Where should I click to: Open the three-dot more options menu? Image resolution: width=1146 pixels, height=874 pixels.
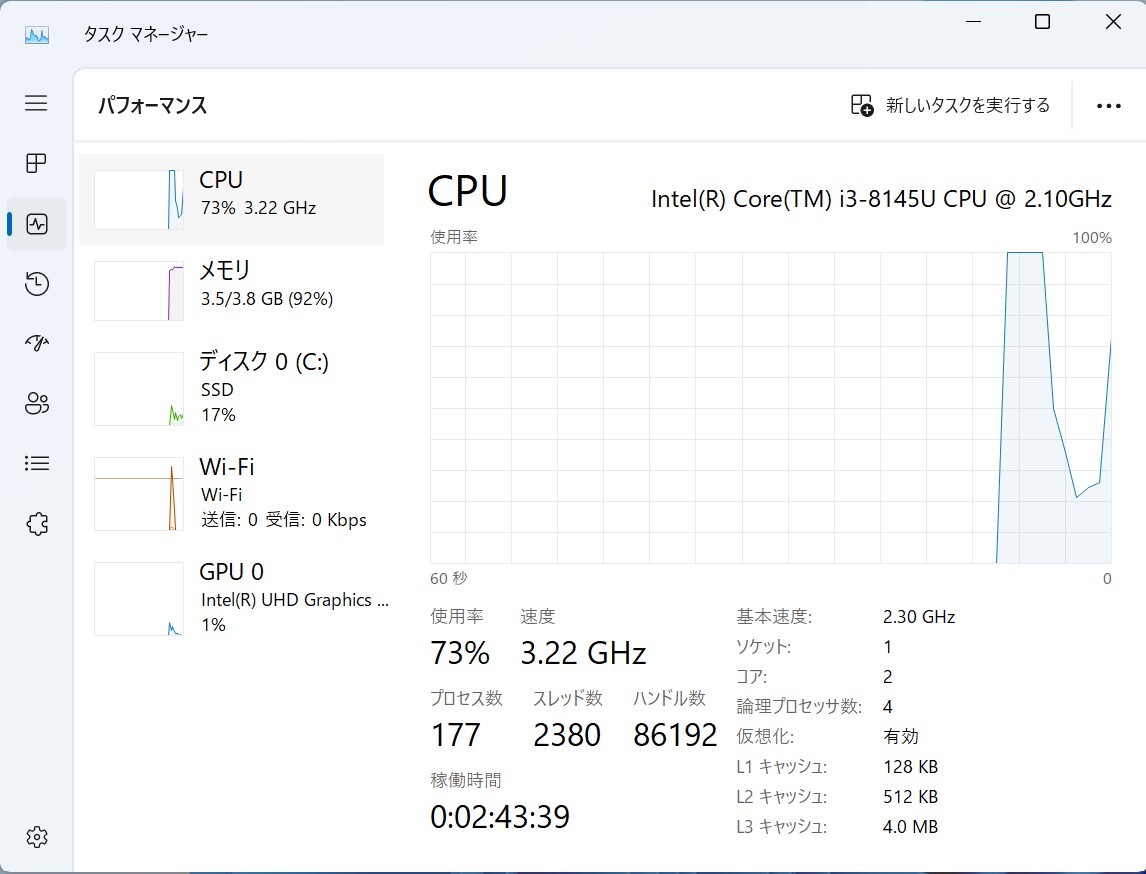(x=1108, y=106)
